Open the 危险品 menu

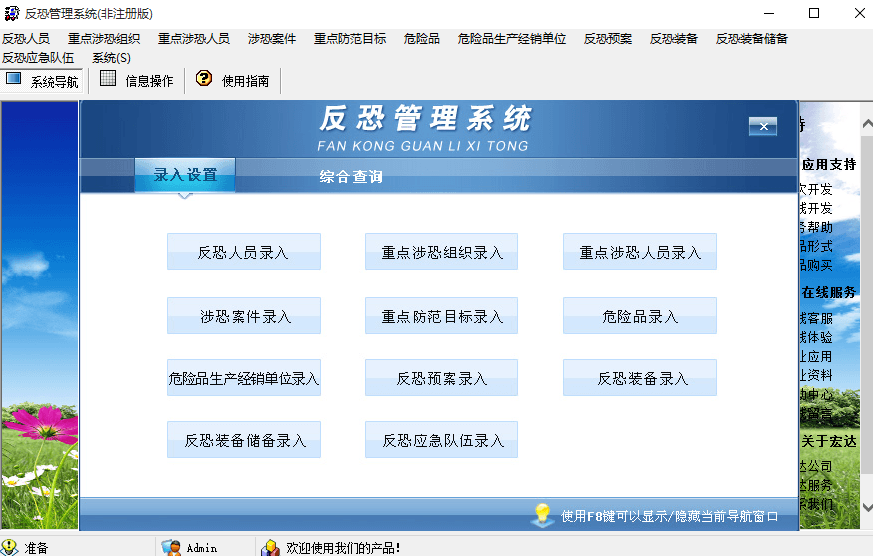tap(421, 39)
